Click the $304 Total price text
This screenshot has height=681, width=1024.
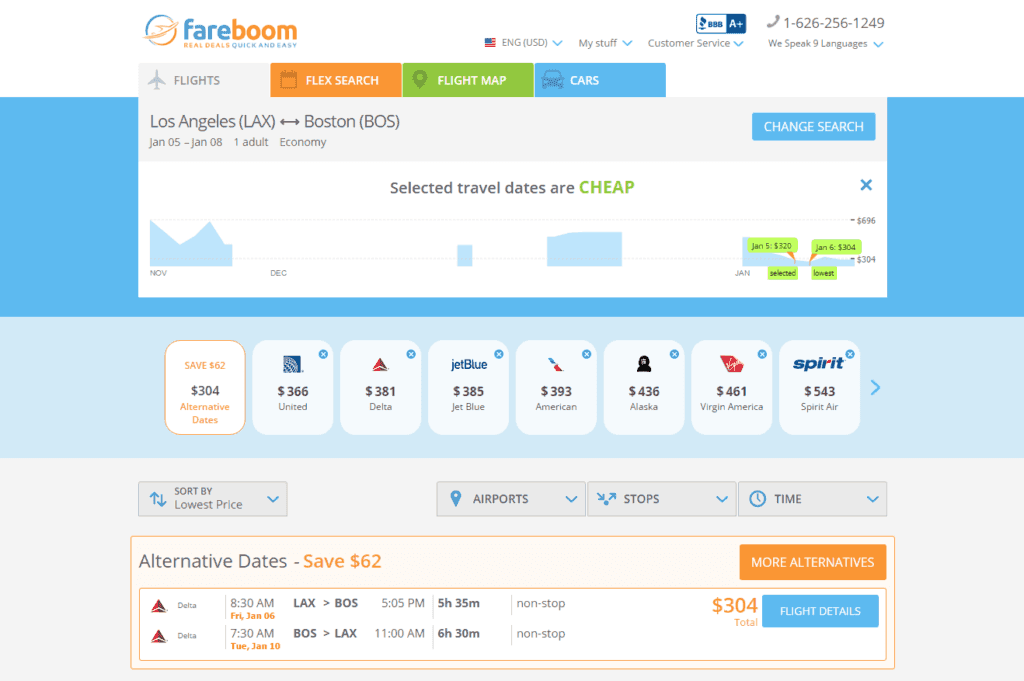coord(734,611)
